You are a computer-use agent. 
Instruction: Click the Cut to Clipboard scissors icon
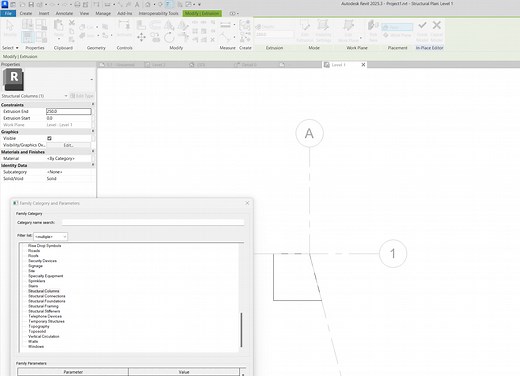click(x=72, y=23)
